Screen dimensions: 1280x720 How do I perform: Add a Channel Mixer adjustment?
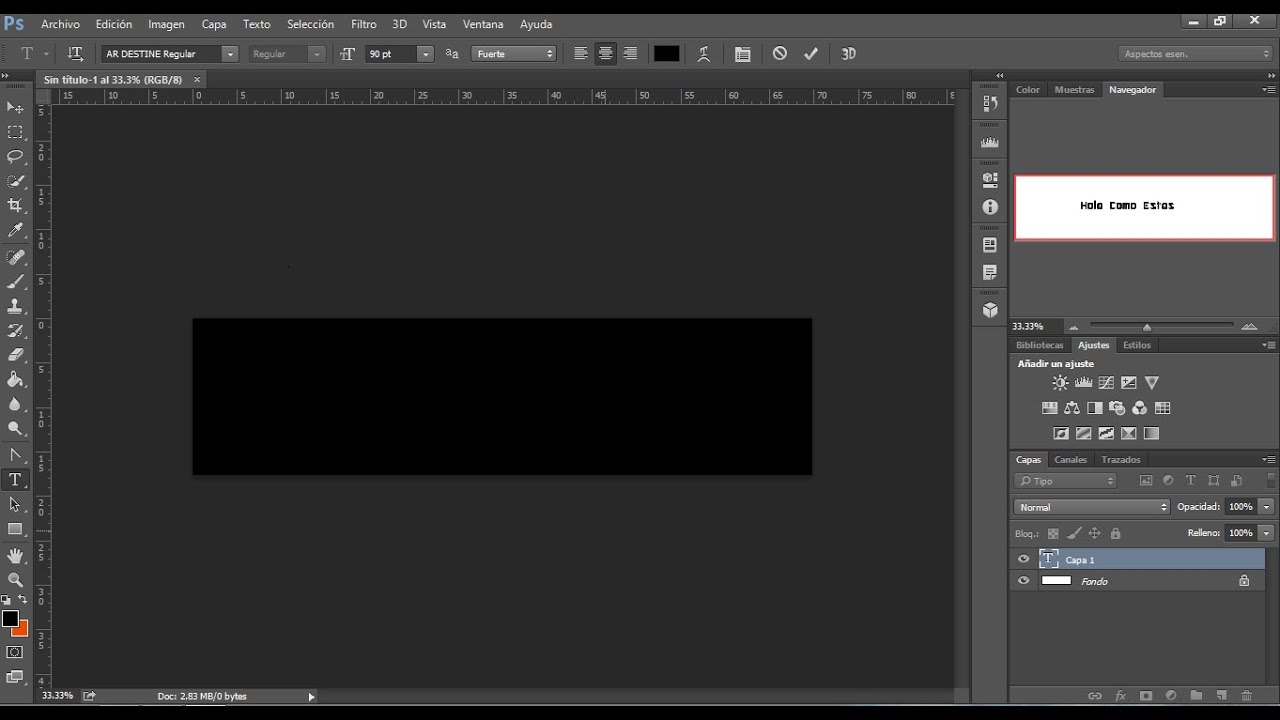coord(1140,408)
